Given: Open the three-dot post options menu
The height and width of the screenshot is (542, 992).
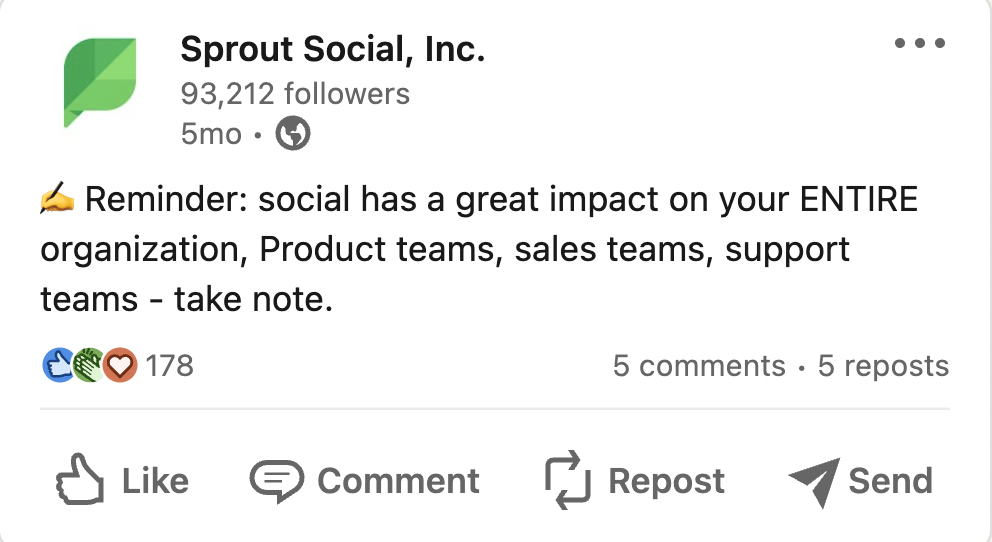Looking at the screenshot, I should point(920,44).
